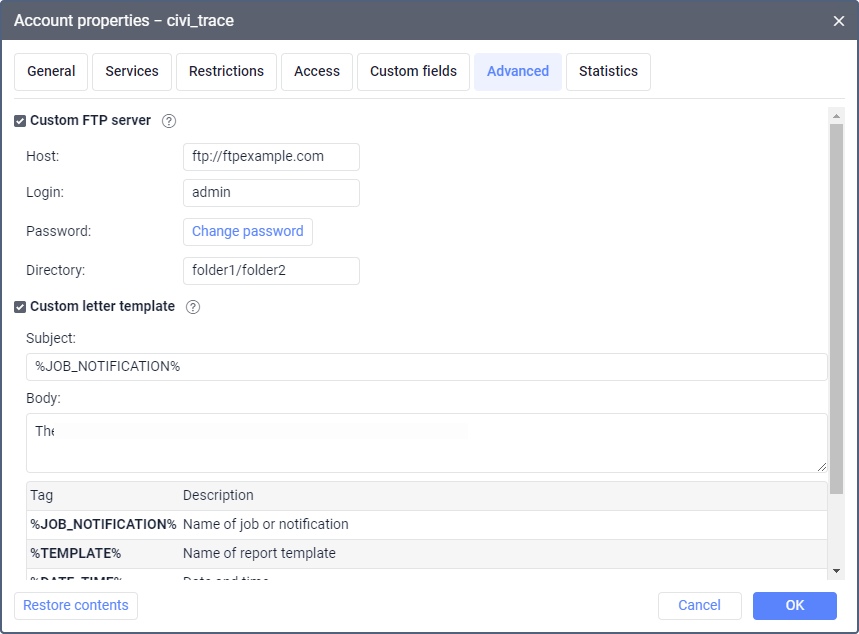Confirm with the OK button

coord(794,605)
